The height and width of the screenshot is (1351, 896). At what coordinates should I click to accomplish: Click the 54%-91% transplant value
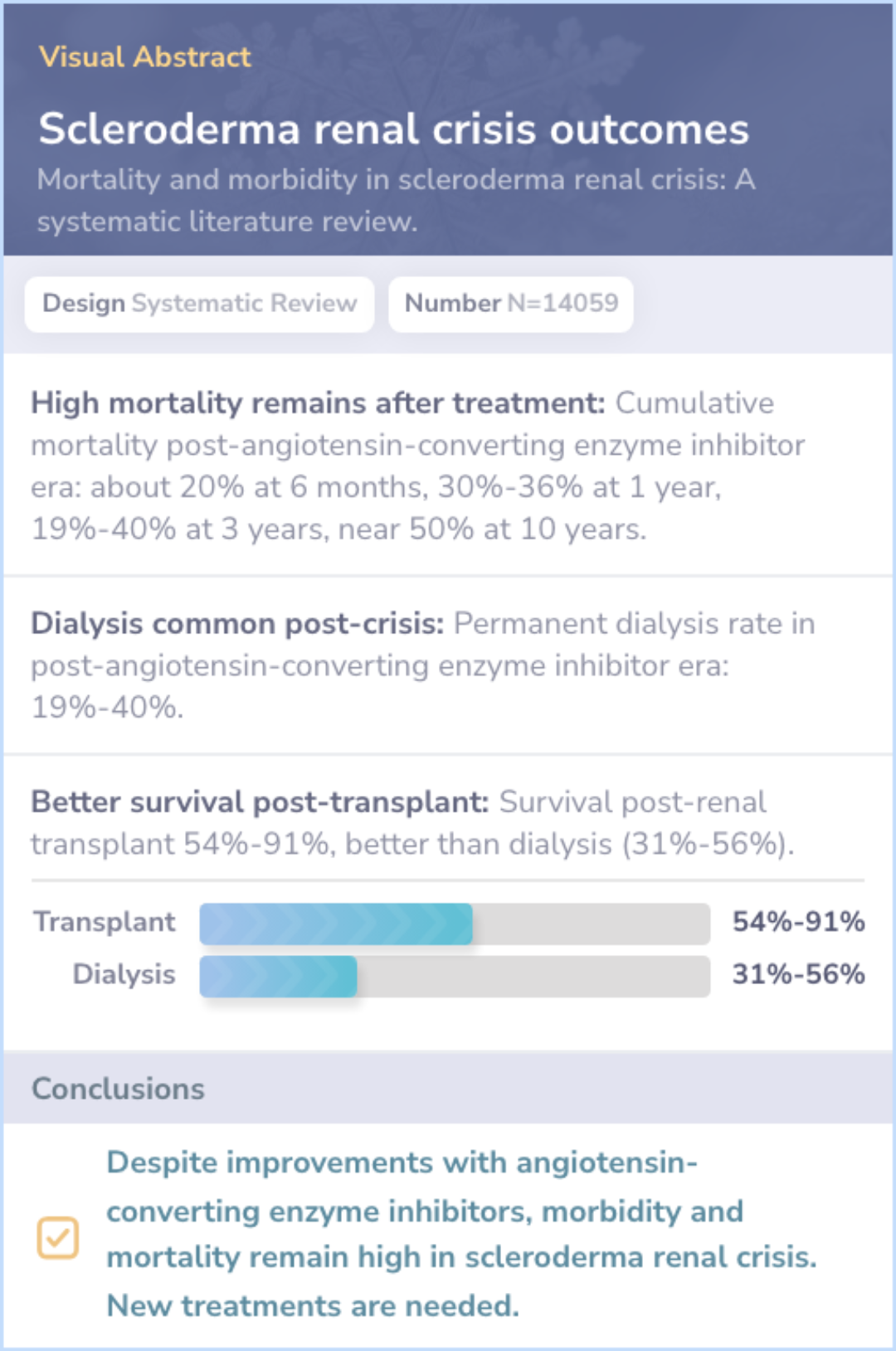(x=798, y=922)
